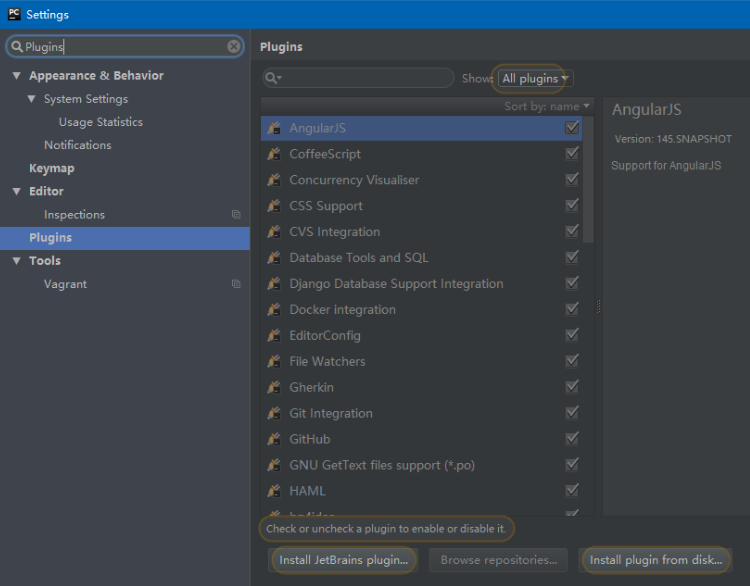
Task: Click the project-level icon next to Vagrant
Action: tap(236, 284)
